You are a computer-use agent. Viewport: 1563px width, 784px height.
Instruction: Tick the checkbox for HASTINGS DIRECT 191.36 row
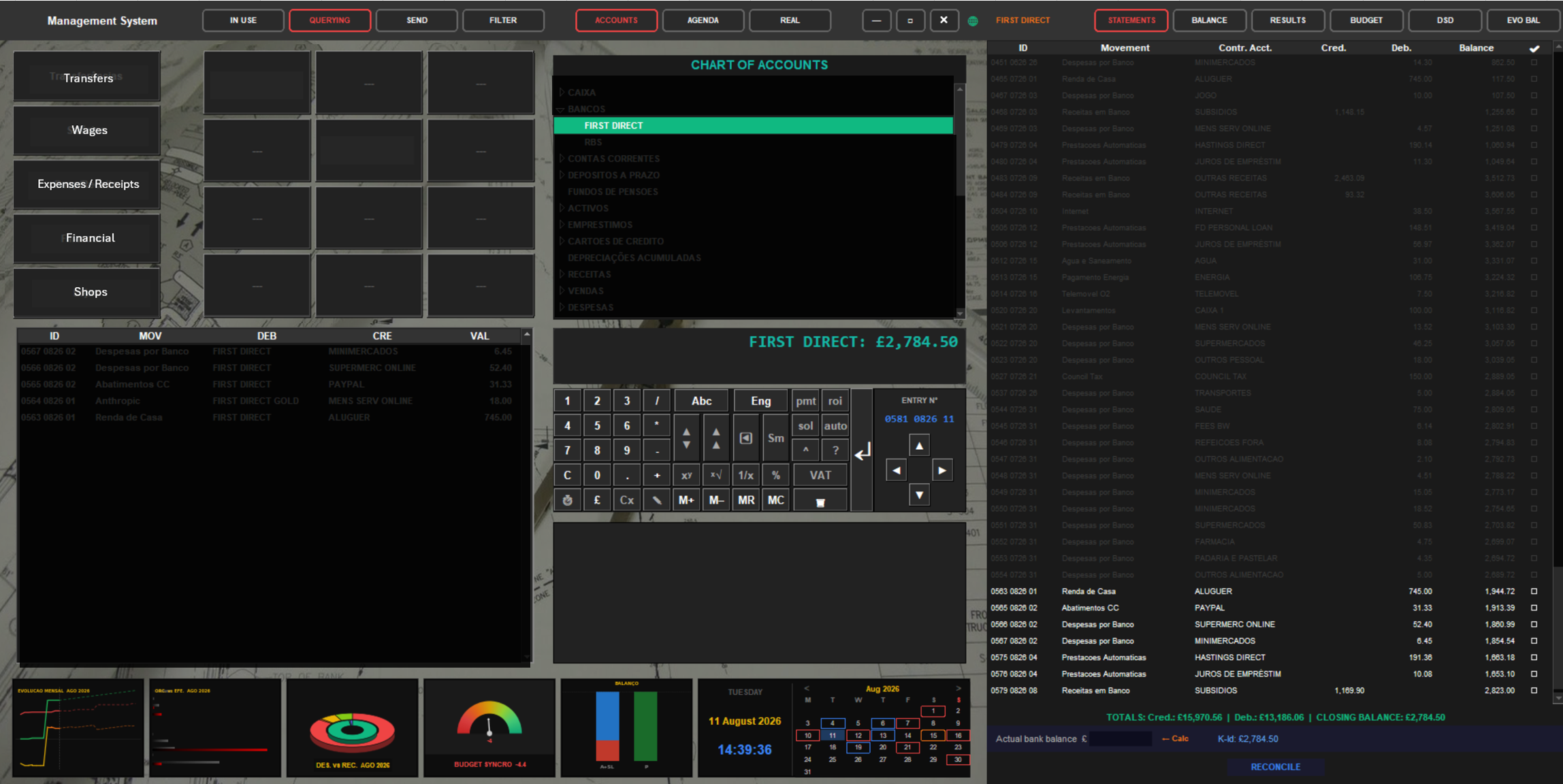tap(1534, 657)
